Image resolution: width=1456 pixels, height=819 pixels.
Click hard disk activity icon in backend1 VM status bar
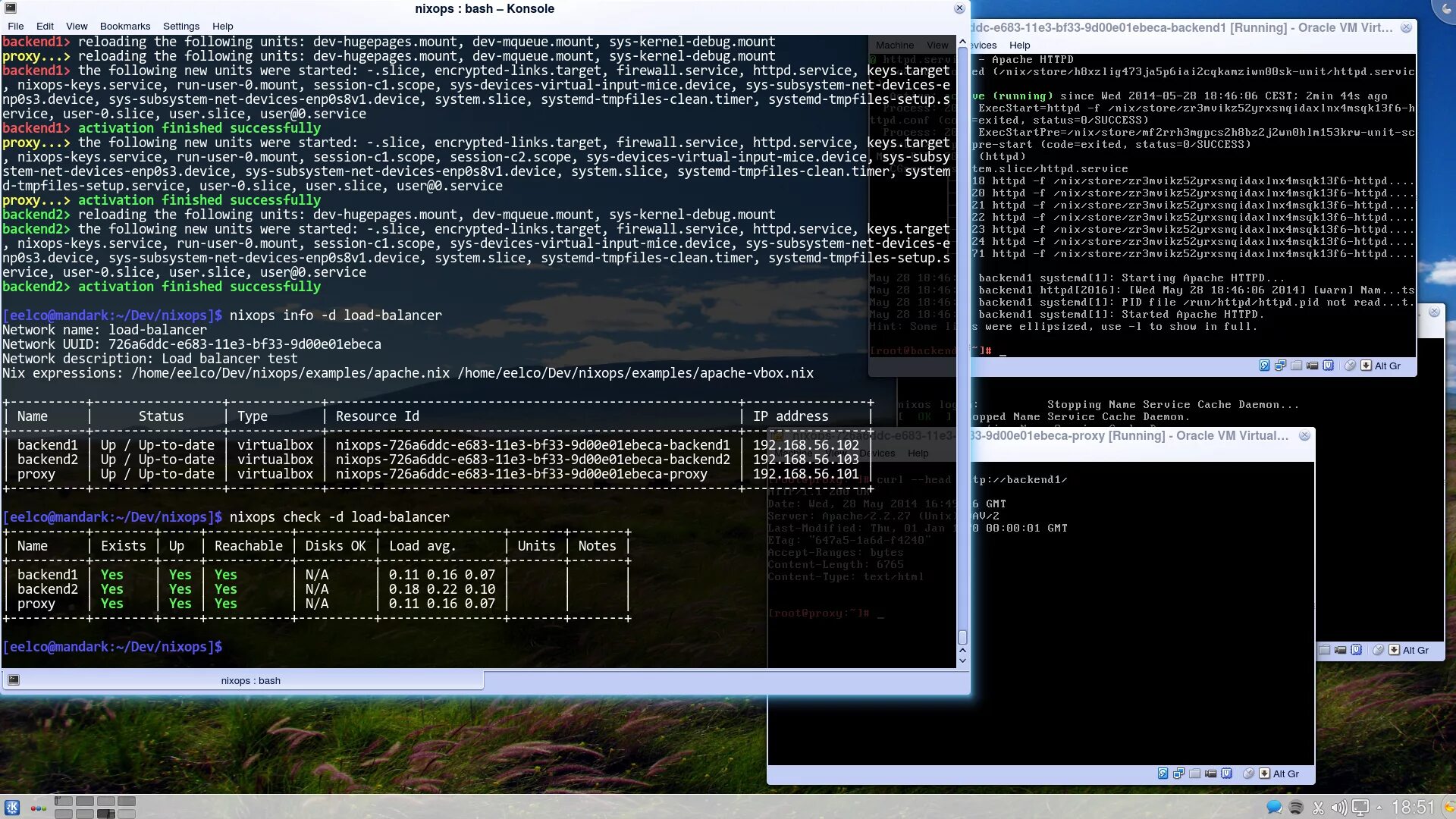(1264, 366)
